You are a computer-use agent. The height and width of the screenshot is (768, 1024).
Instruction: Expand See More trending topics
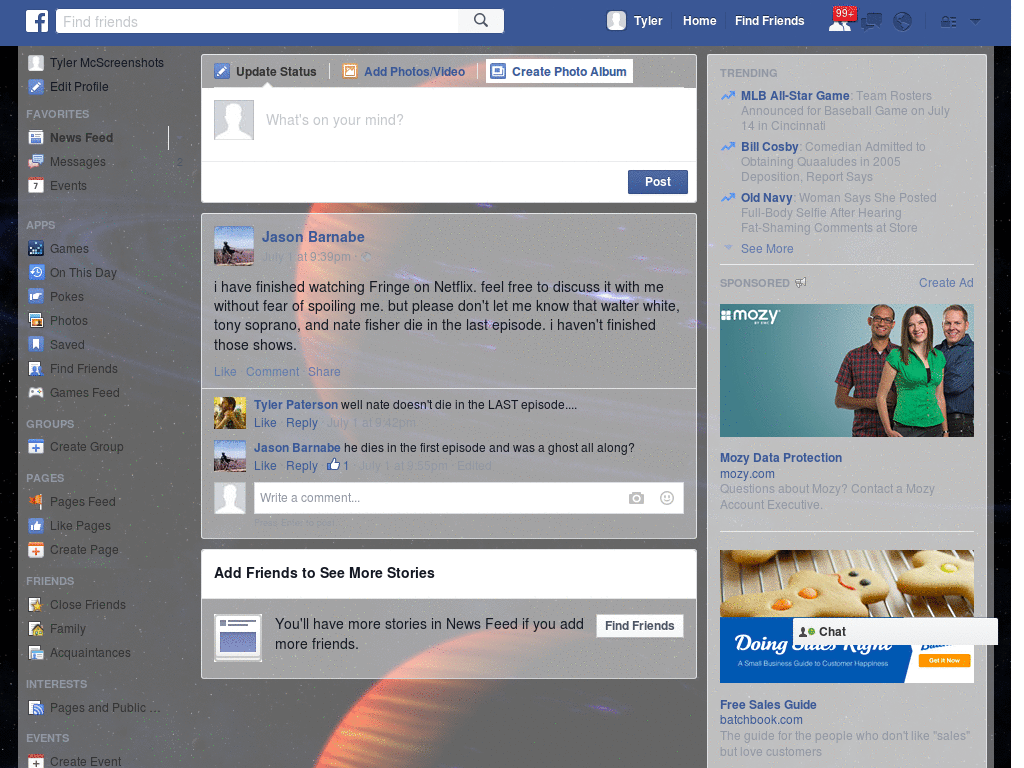tap(767, 249)
